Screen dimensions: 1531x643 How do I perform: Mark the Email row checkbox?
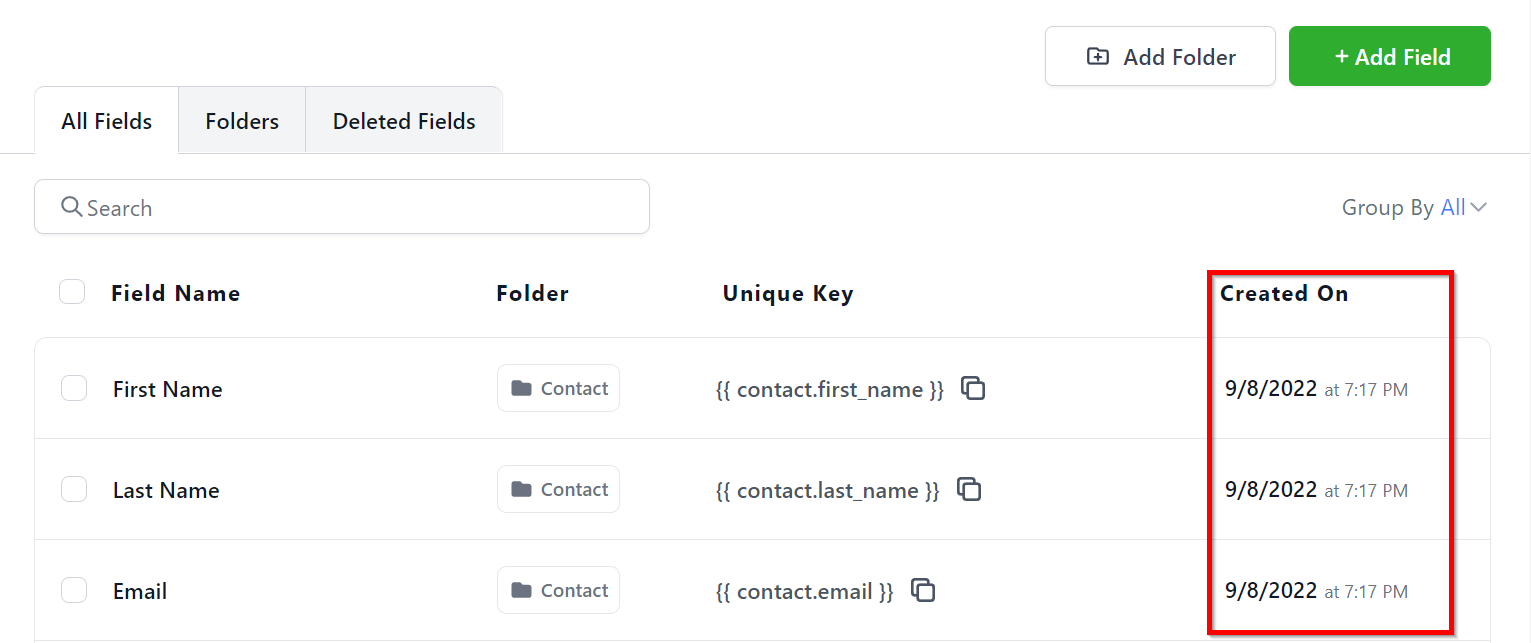click(74, 590)
